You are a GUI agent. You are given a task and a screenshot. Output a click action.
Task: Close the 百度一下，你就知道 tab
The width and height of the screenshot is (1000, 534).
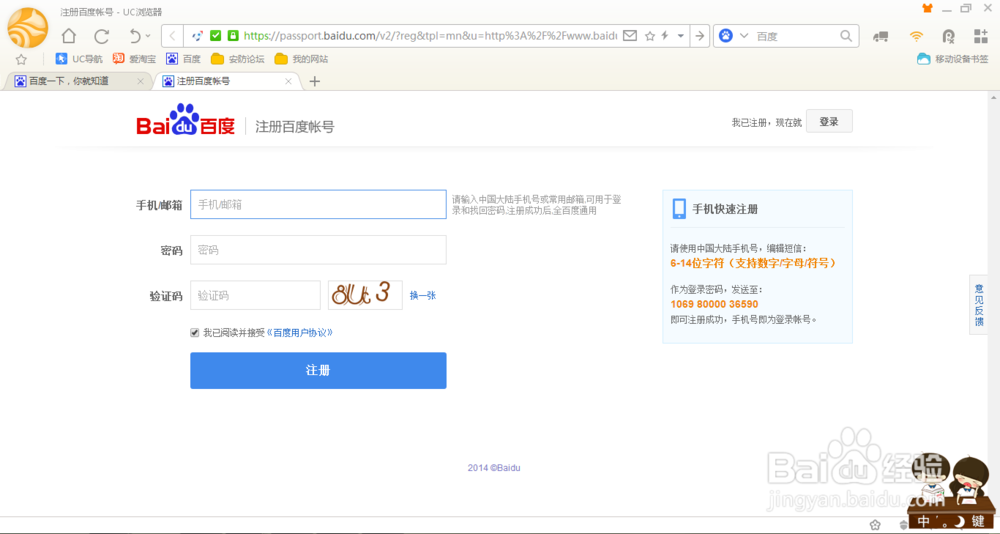coord(140,81)
